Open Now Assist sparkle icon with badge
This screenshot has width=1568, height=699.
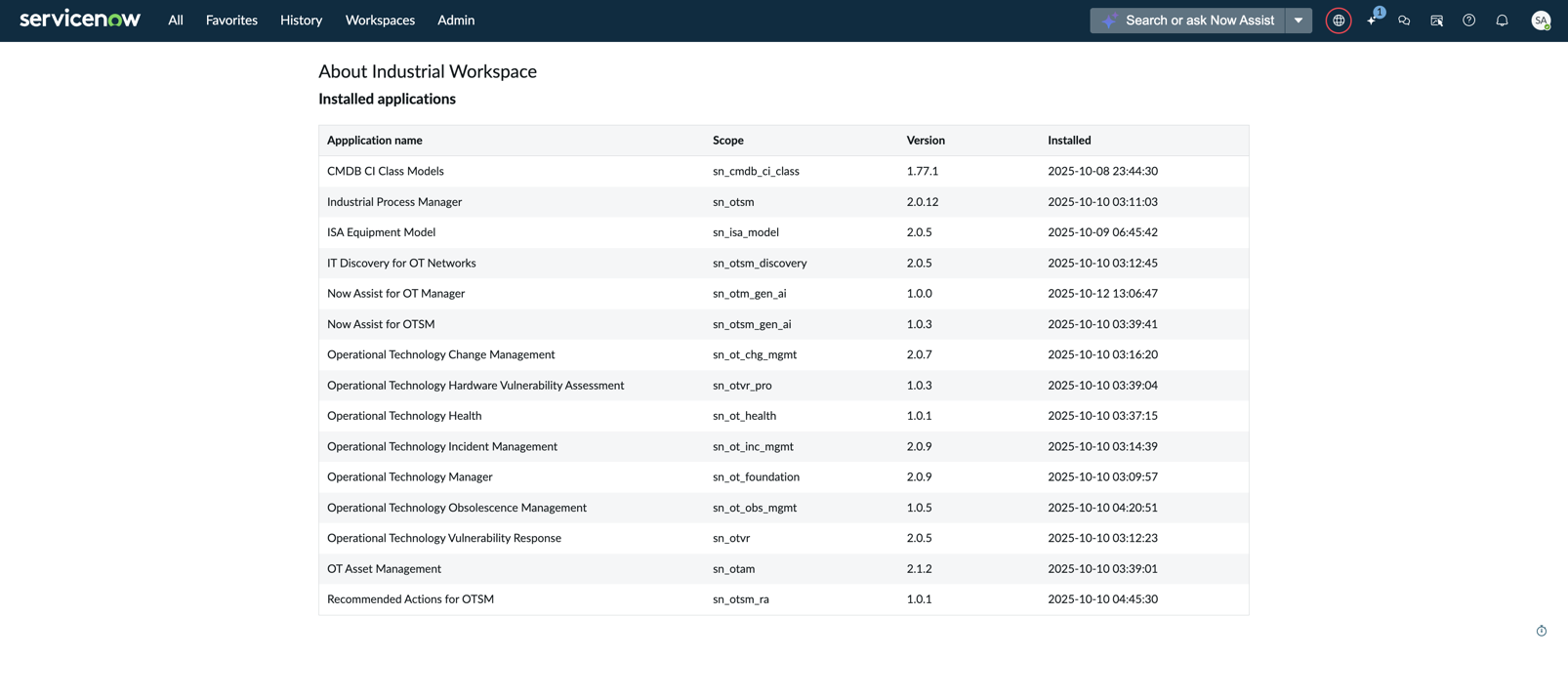(1373, 20)
